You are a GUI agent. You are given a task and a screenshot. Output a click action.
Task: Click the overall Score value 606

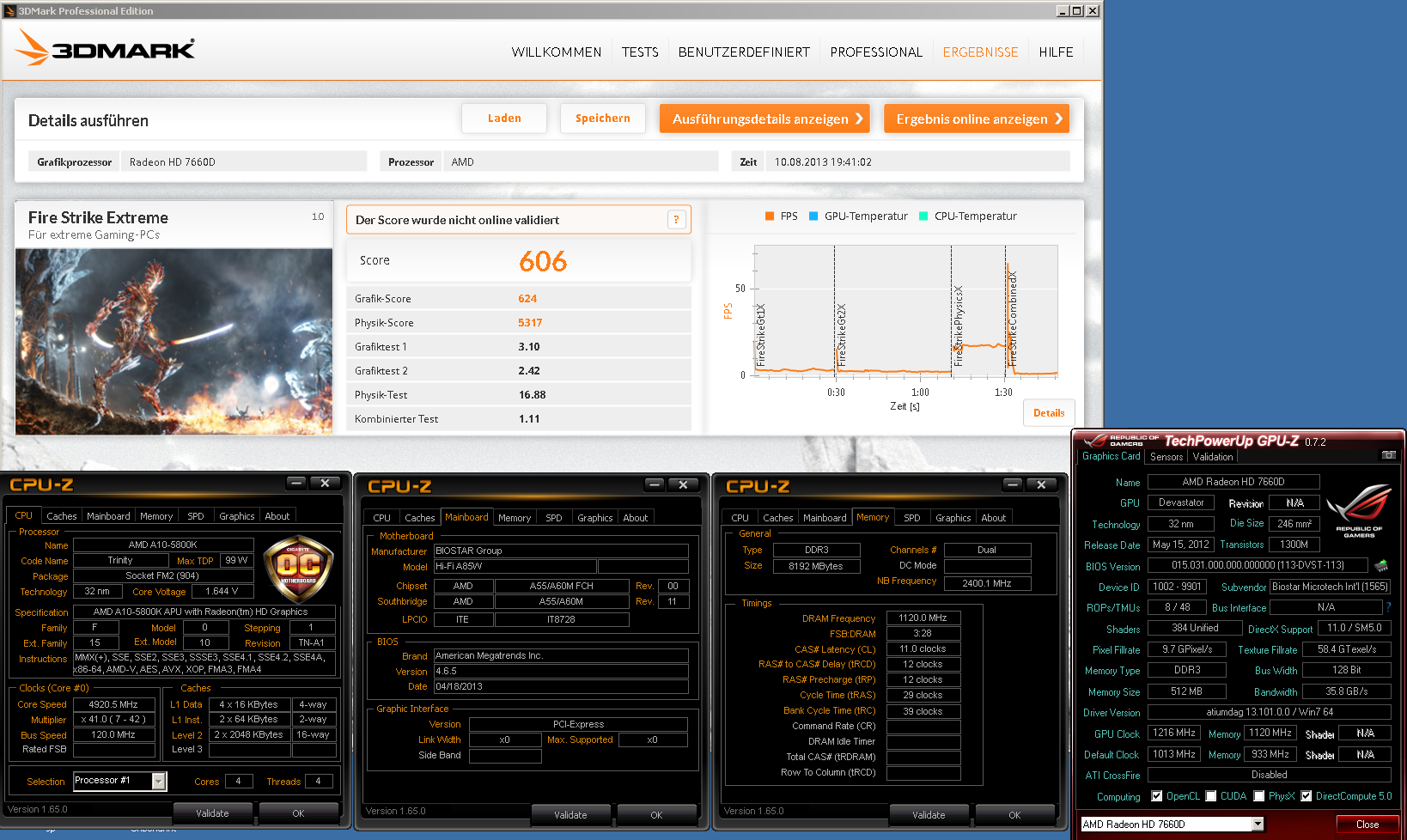[543, 261]
